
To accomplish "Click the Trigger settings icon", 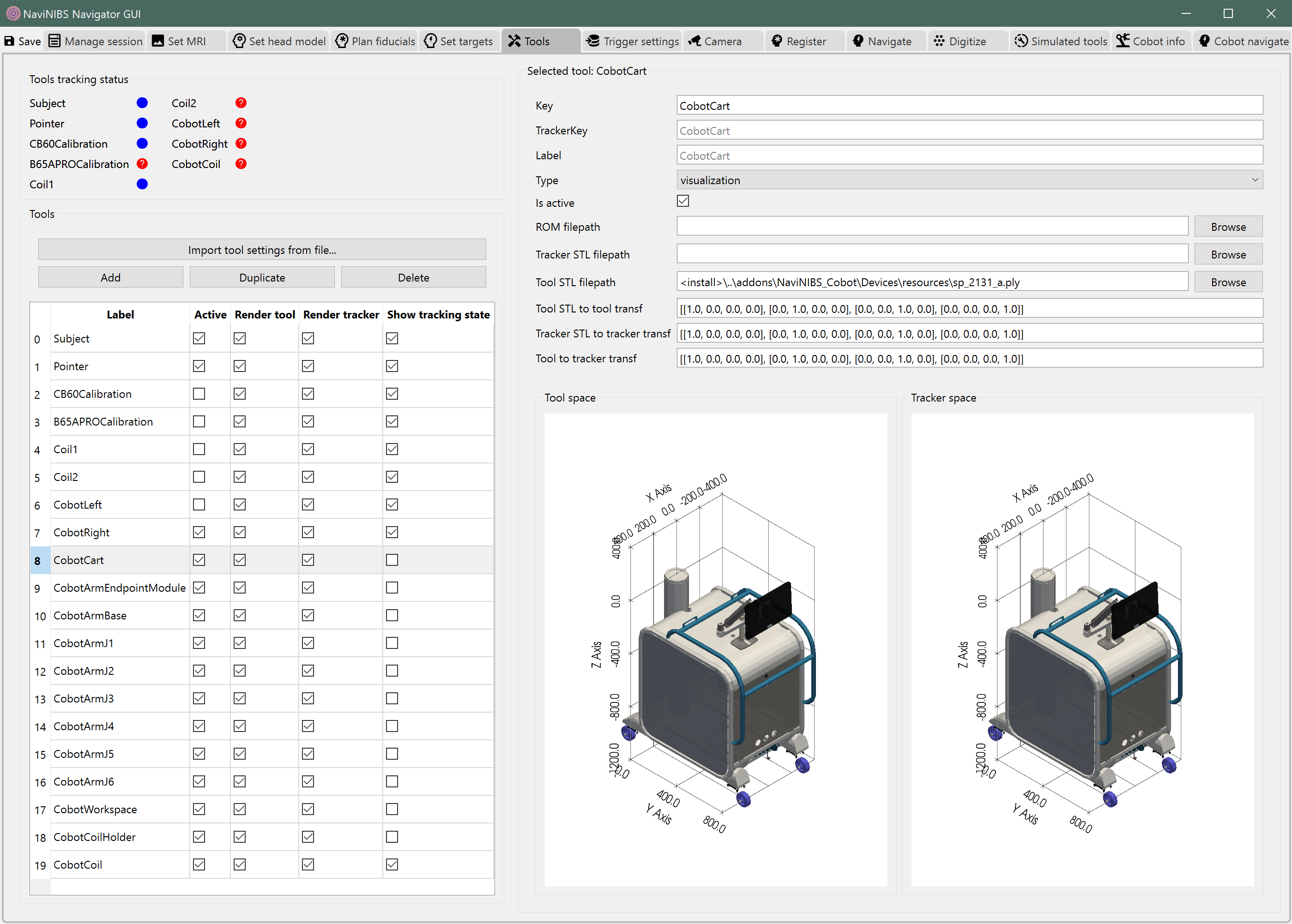I will pos(593,41).
